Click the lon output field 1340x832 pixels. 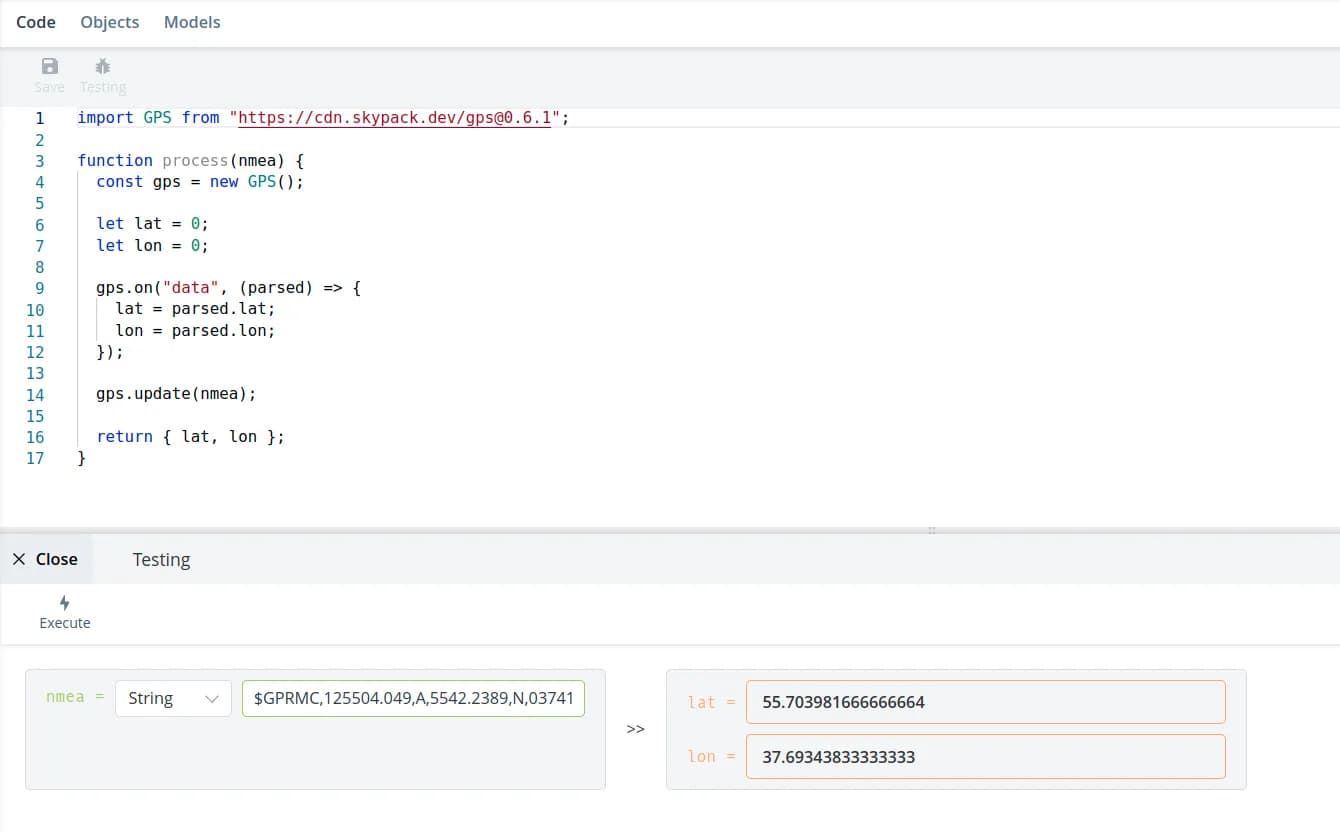(x=984, y=757)
